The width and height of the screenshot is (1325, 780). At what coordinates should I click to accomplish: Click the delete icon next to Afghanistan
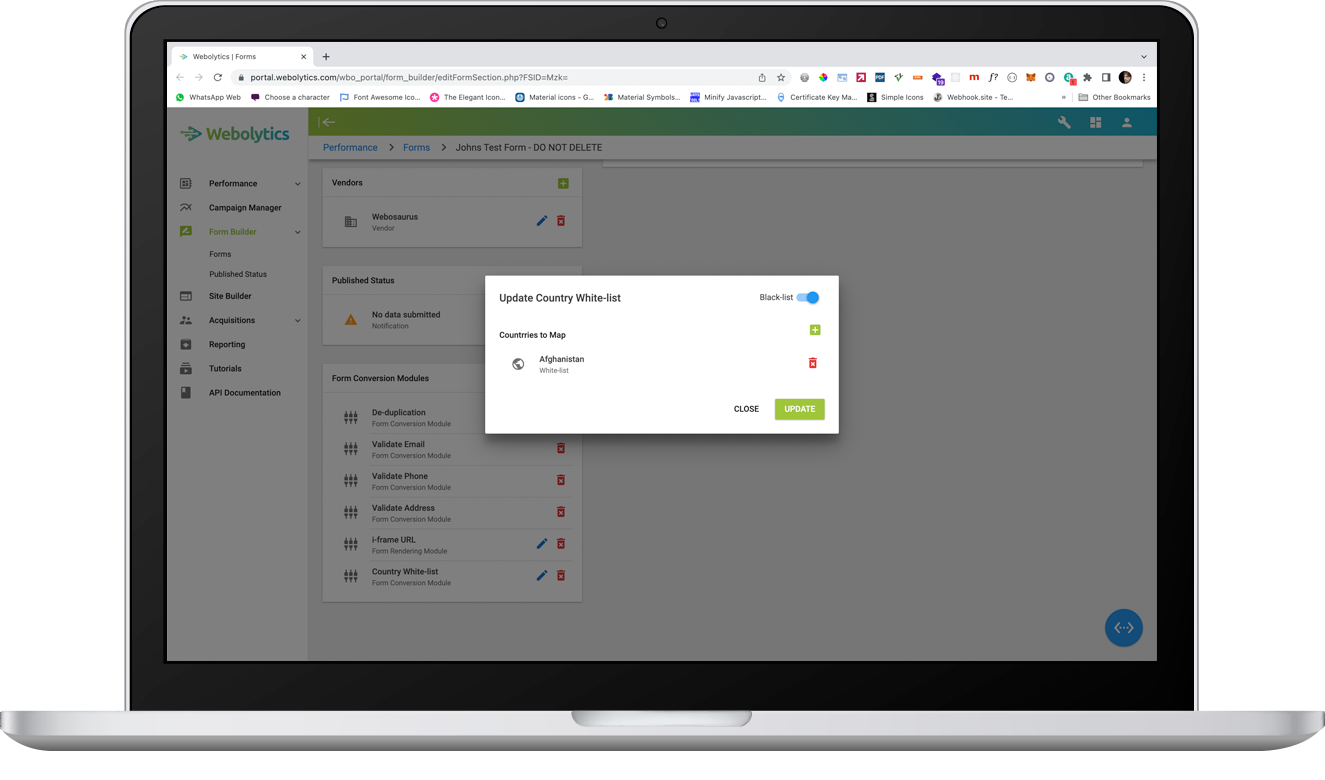[811, 363]
